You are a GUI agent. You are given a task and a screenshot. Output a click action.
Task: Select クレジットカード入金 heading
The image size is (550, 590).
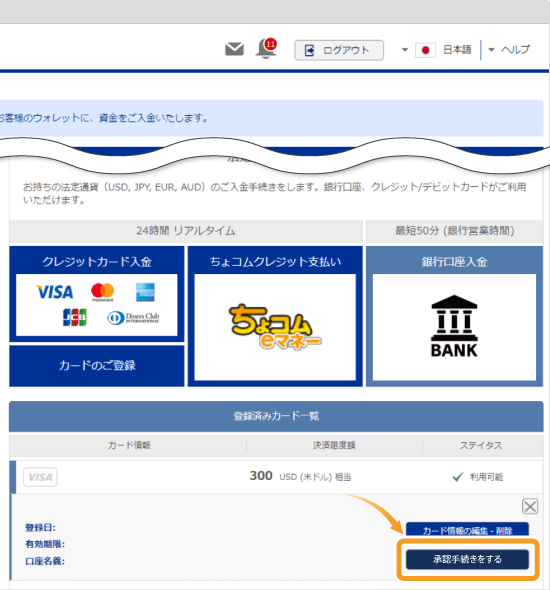click(97, 262)
